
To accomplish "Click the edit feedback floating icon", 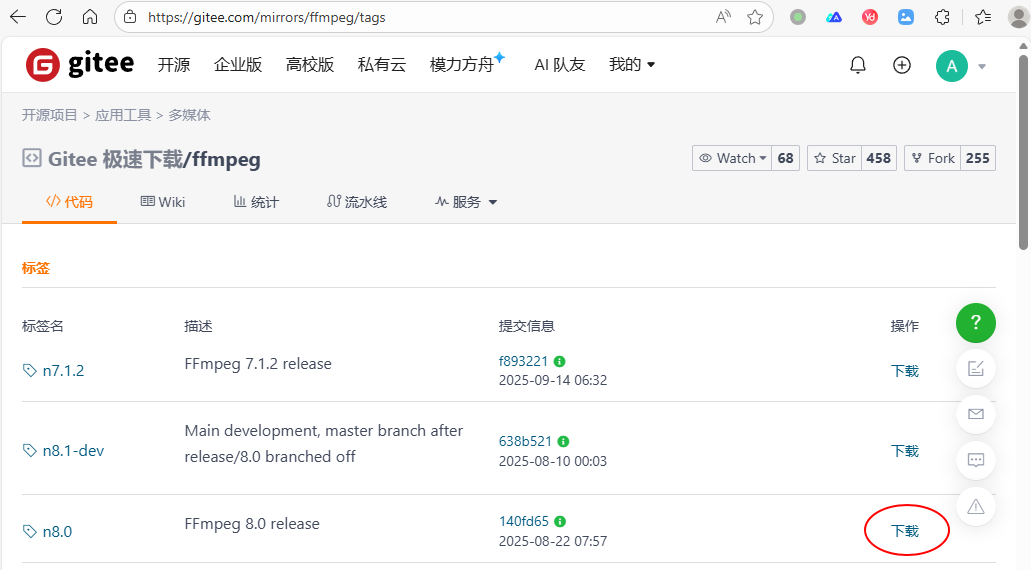I will (x=976, y=369).
